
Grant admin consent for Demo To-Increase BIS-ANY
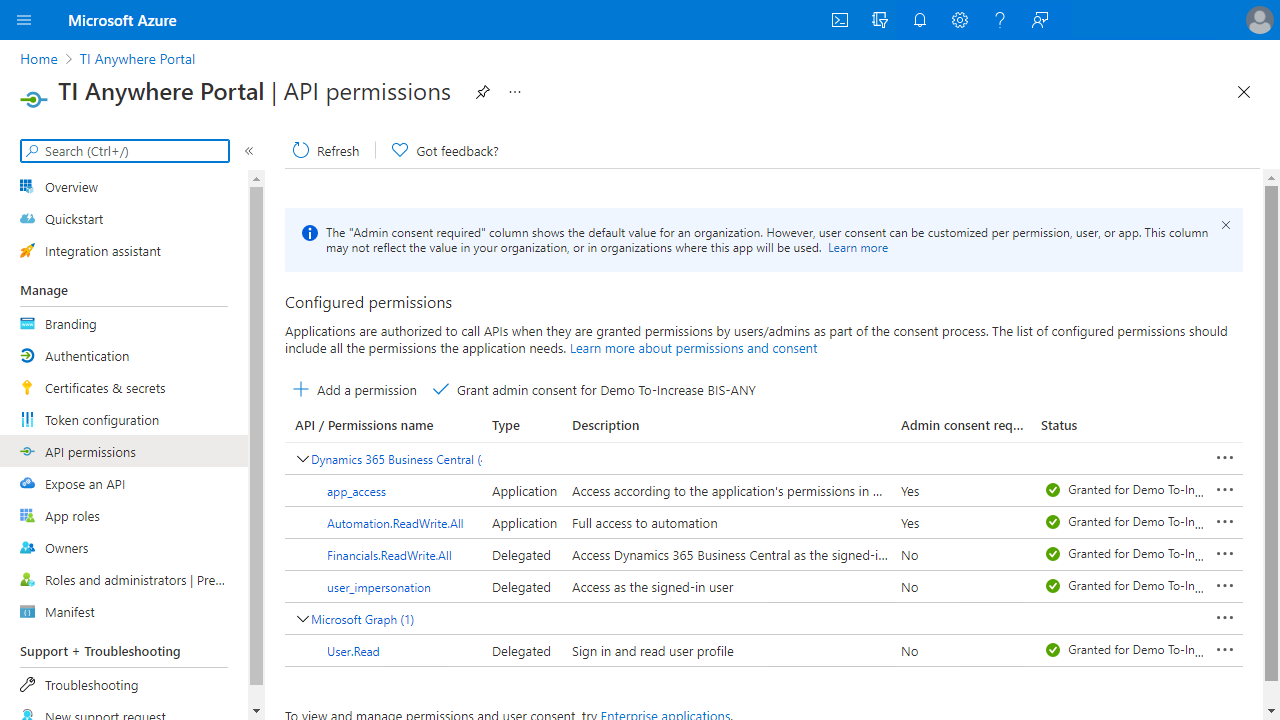coord(595,390)
